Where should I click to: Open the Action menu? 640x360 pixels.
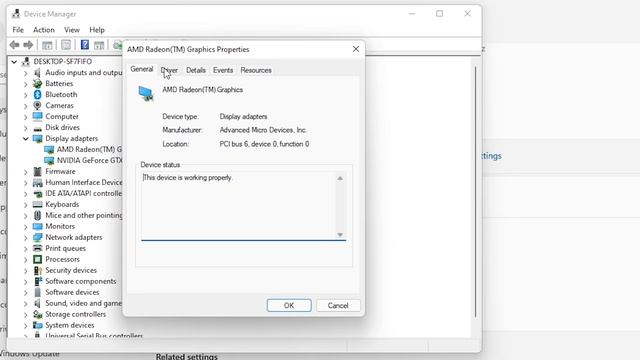44,30
